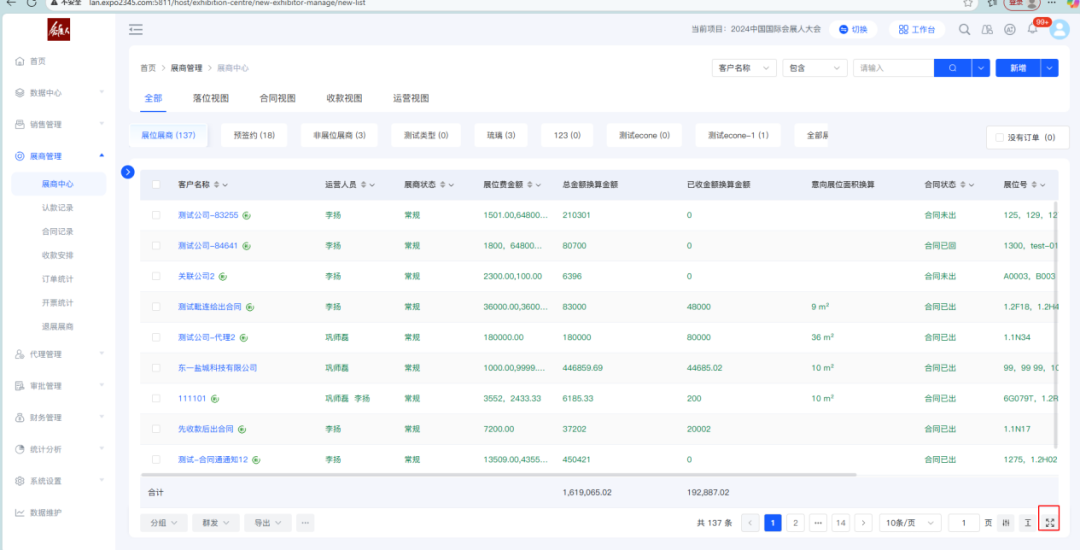
Task: Click the blue arrow panel expander
Action: point(127,171)
